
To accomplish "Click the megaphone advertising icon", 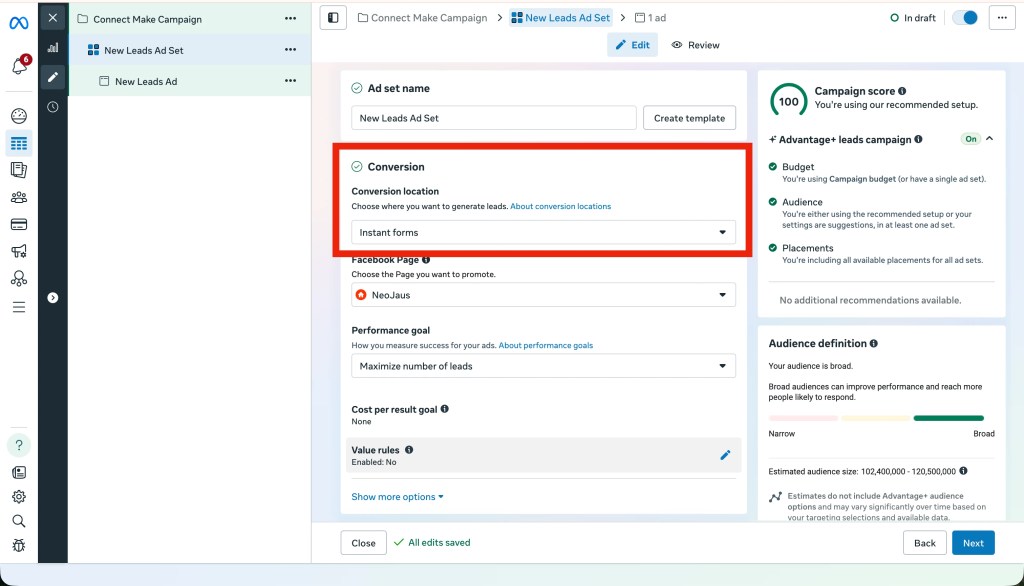I will (18, 251).
